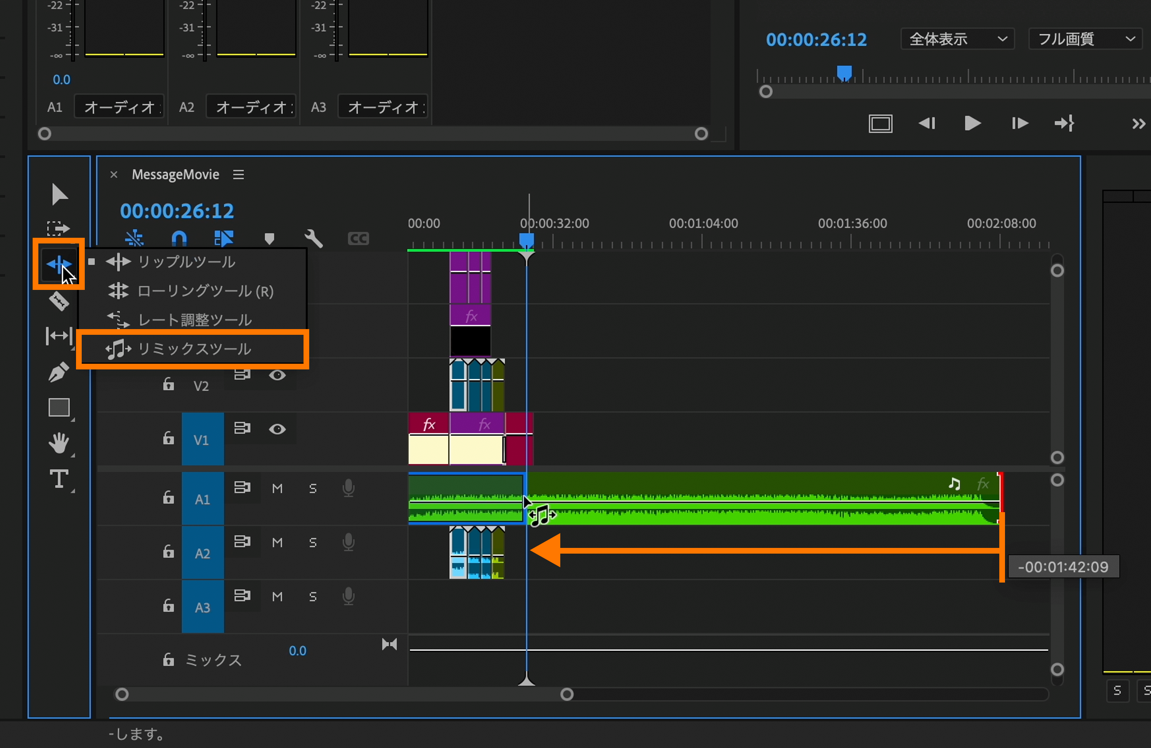This screenshot has width=1151, height=748.
Task: Play the program monitor
Action: coord(973,123)
